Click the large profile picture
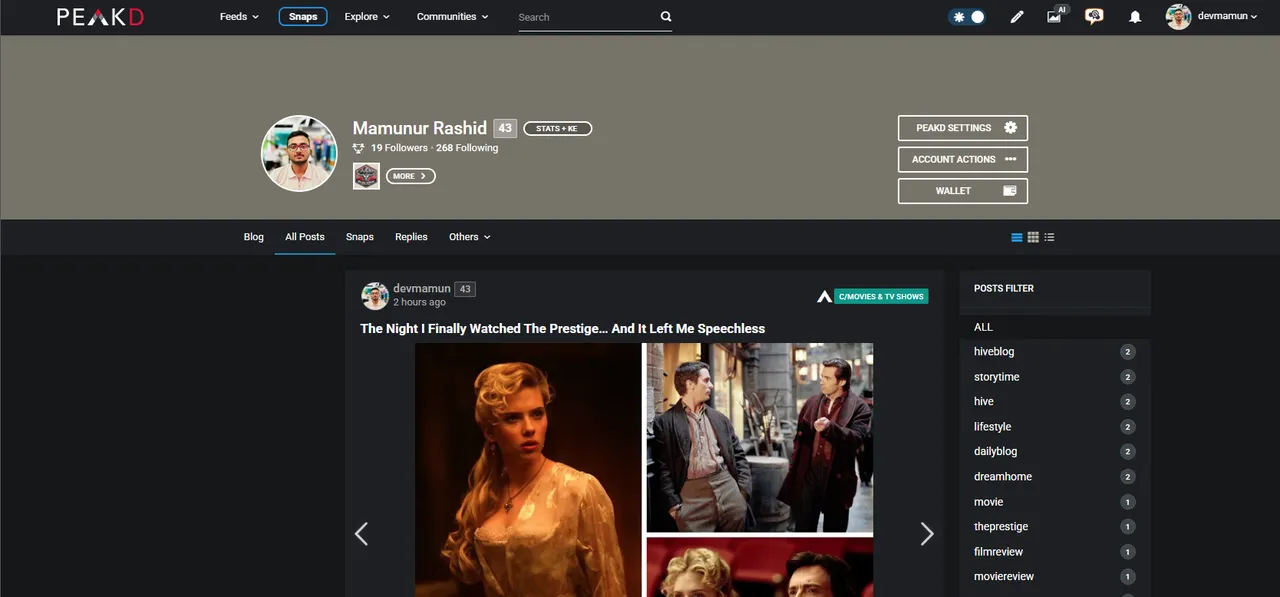 tap(299, 153)
